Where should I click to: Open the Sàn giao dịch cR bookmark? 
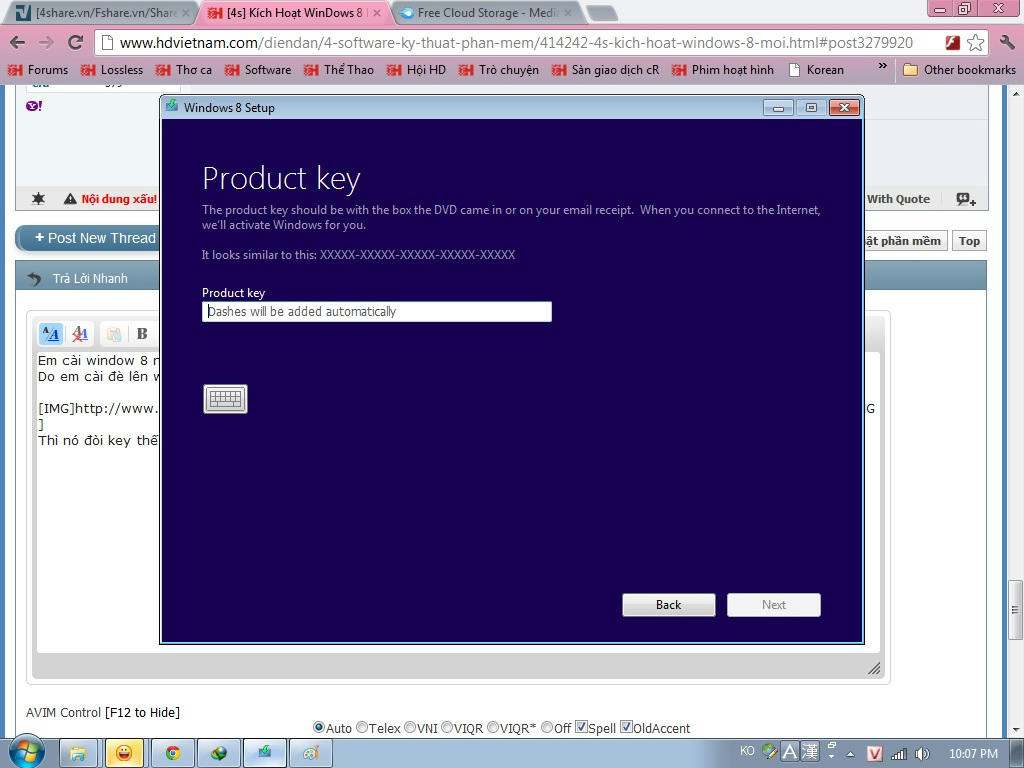[605, 70]
